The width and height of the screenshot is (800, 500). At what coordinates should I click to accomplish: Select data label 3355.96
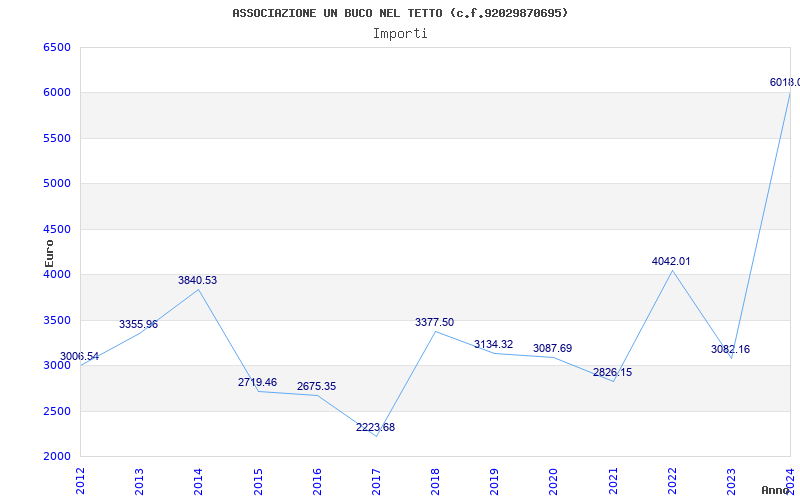coord(138,324)
